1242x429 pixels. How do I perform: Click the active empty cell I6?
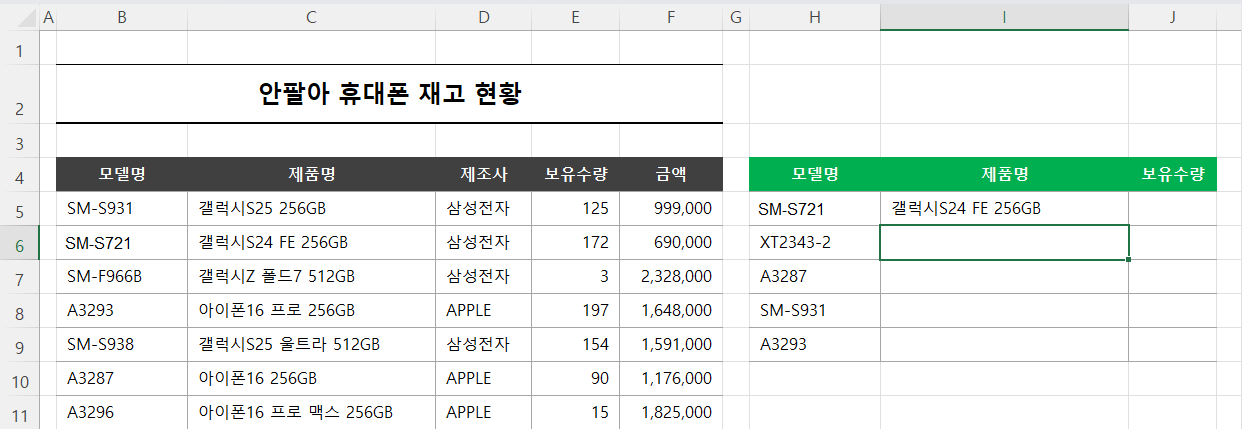coord(1004,242)
